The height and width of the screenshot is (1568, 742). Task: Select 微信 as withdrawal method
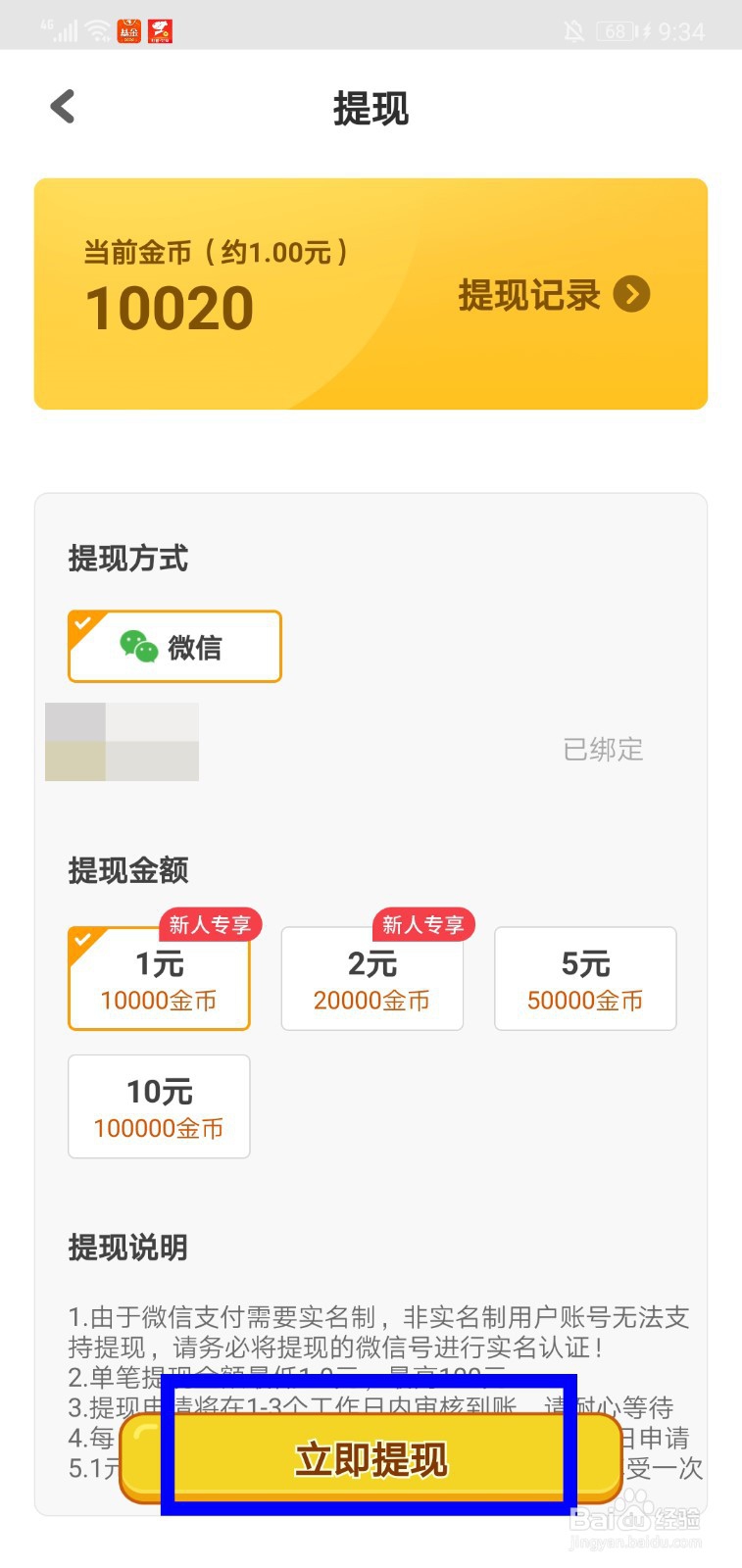click(x=174, y=647)
